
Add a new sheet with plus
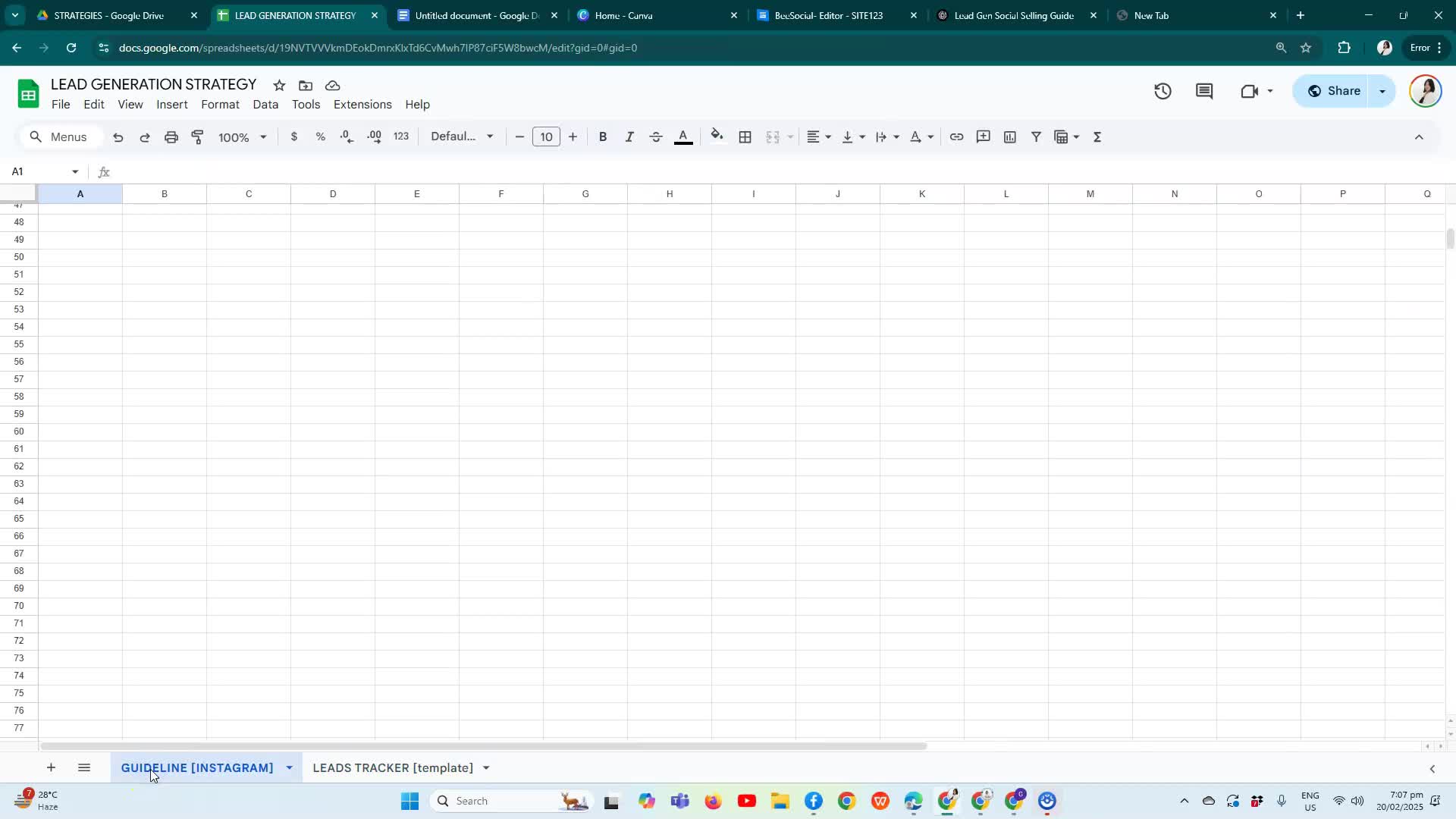tap(51, 767)
